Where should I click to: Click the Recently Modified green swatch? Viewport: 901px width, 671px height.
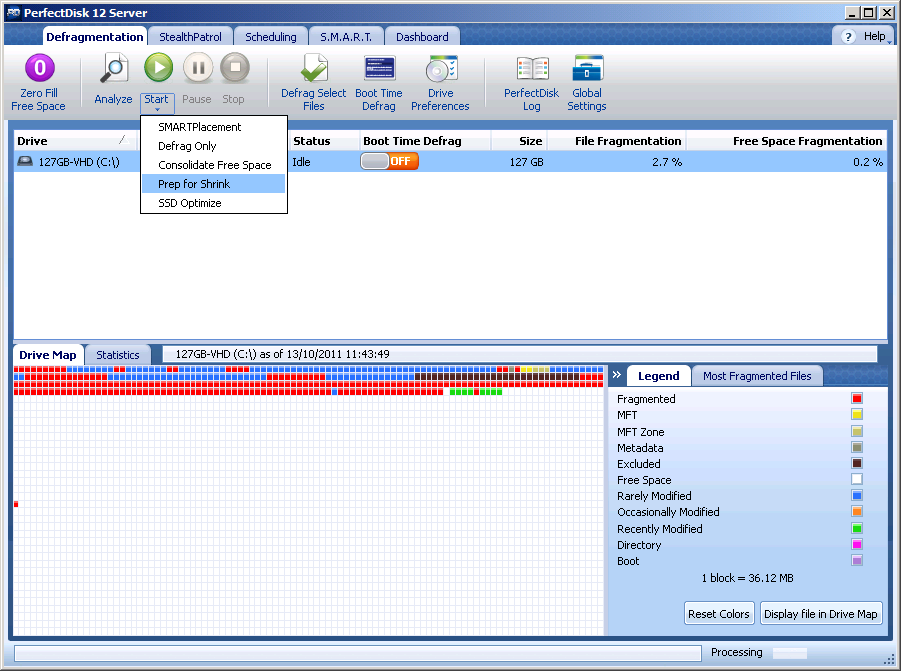pyautogui.click(x=857, y=529)
